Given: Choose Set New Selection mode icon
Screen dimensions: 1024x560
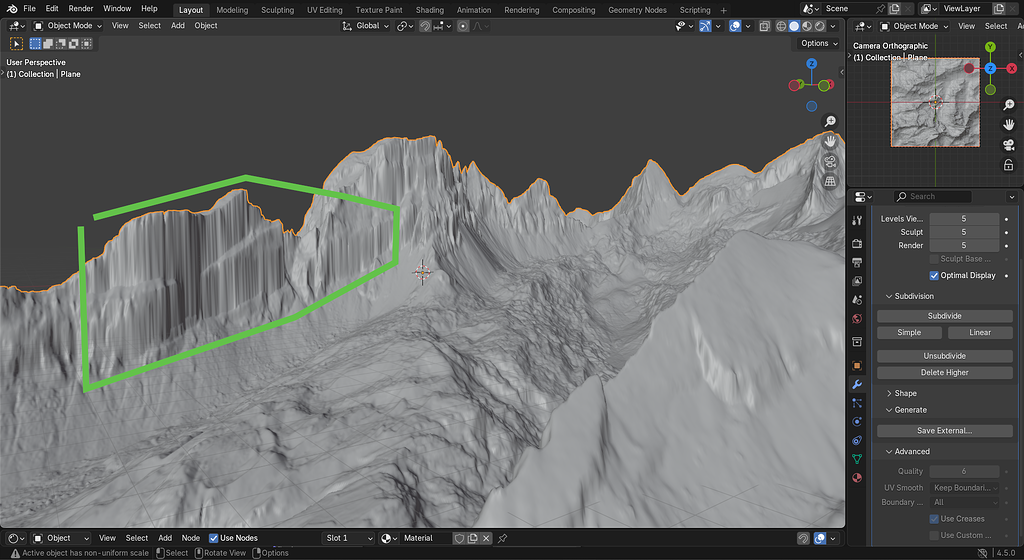Looking at the screenshot, I should 35,44.
